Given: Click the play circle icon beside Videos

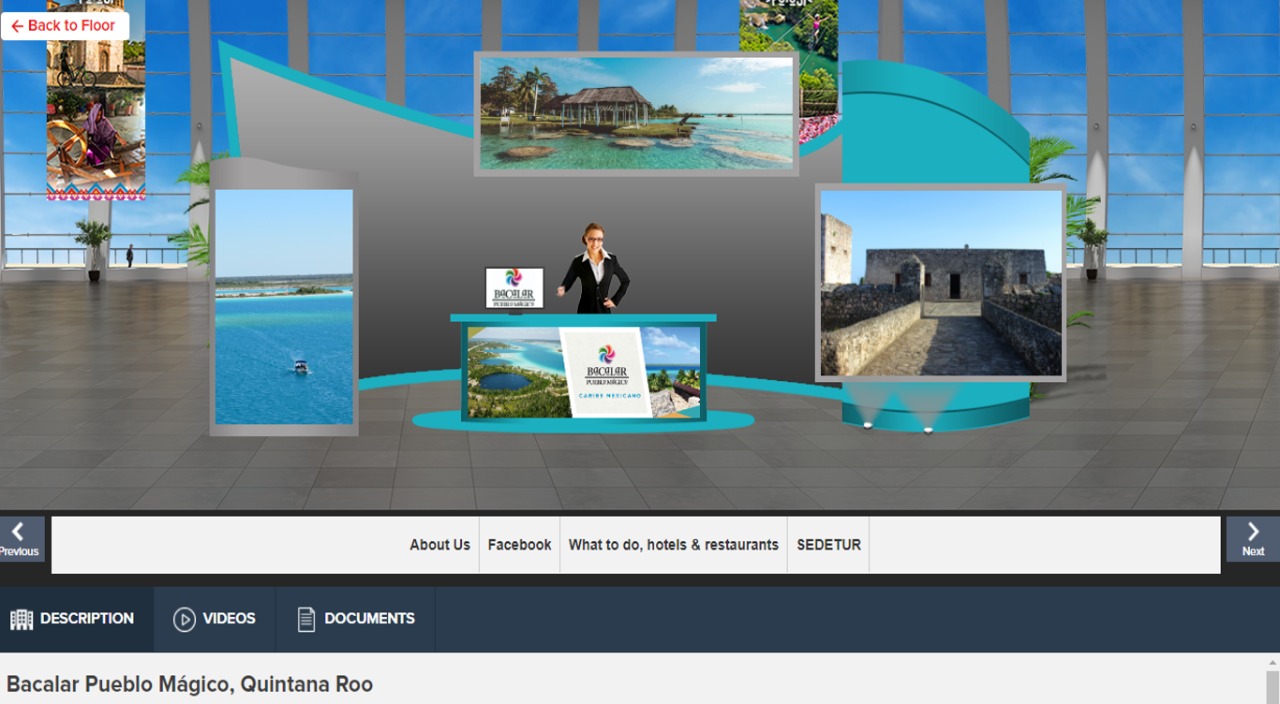Looking at the screenshot, I should click(x=184, y=619).
